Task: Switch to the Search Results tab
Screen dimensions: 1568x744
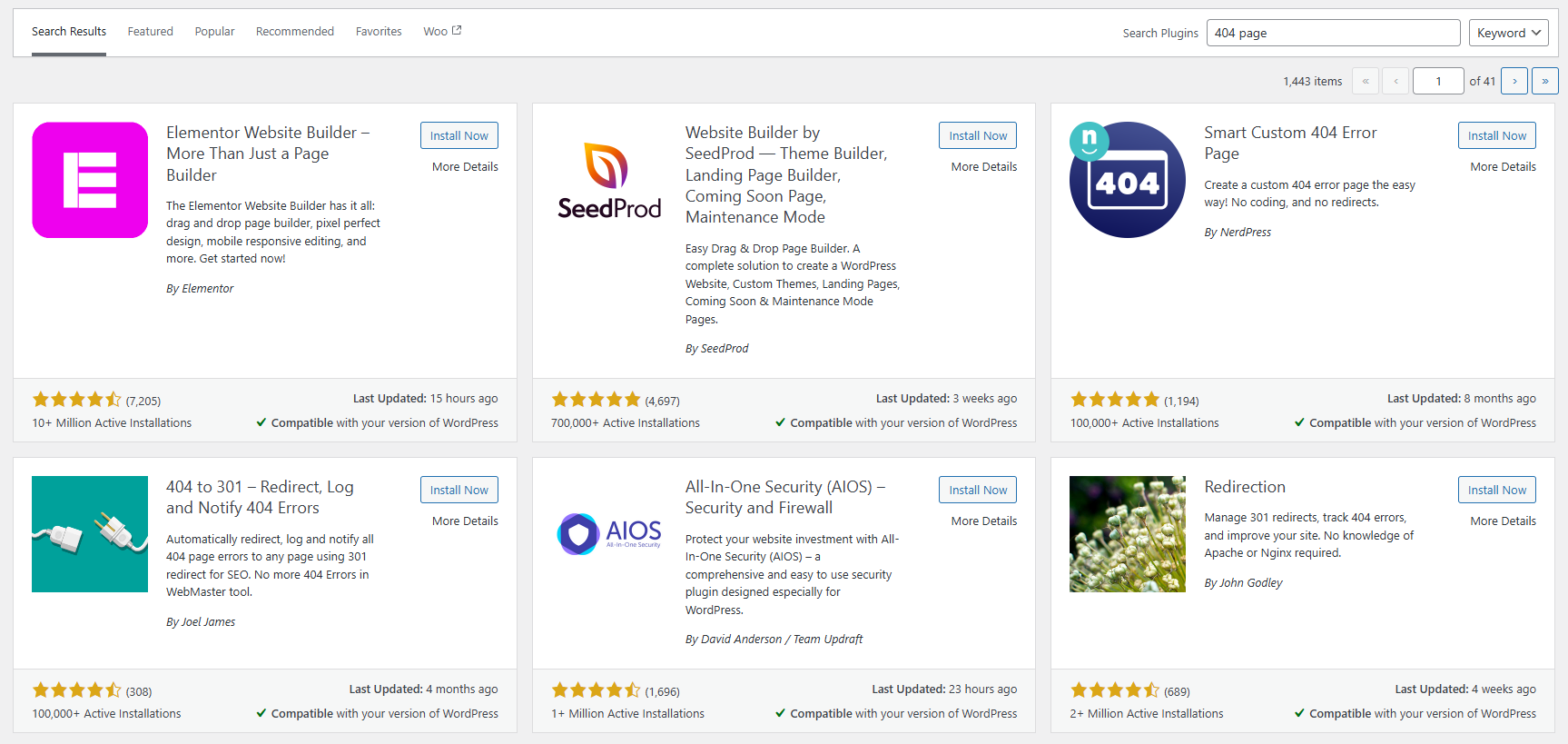Action: tap(69, 32)
